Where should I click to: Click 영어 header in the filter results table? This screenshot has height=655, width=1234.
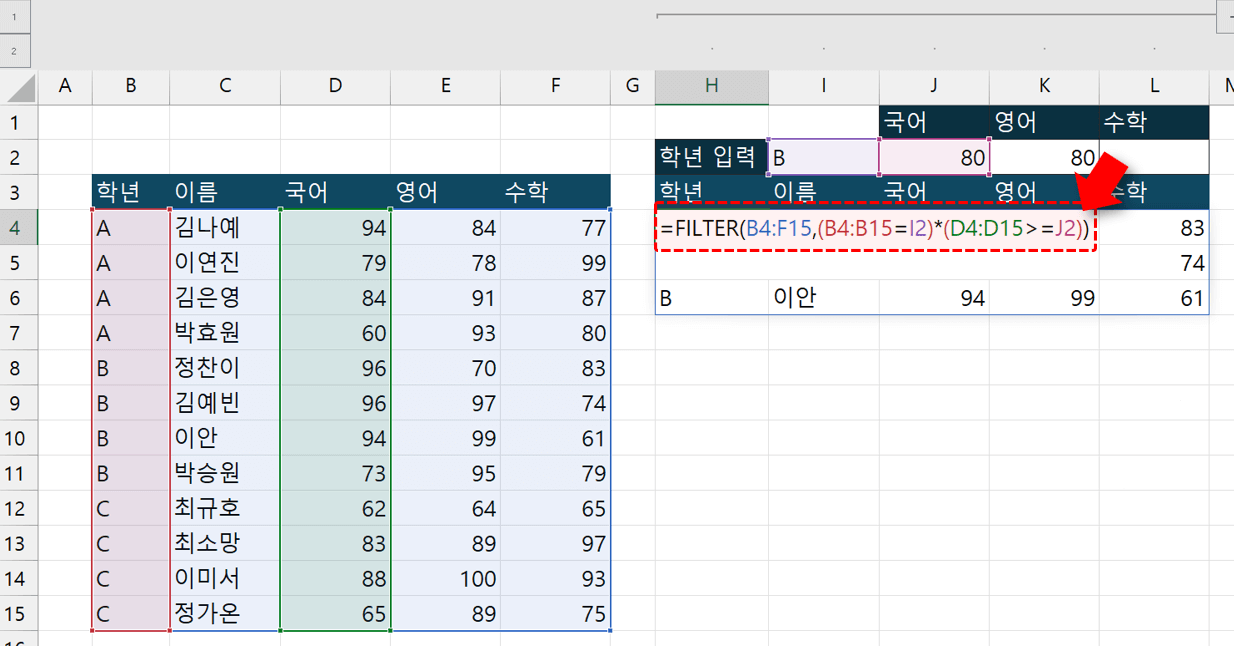click(x=1044, y=192)
